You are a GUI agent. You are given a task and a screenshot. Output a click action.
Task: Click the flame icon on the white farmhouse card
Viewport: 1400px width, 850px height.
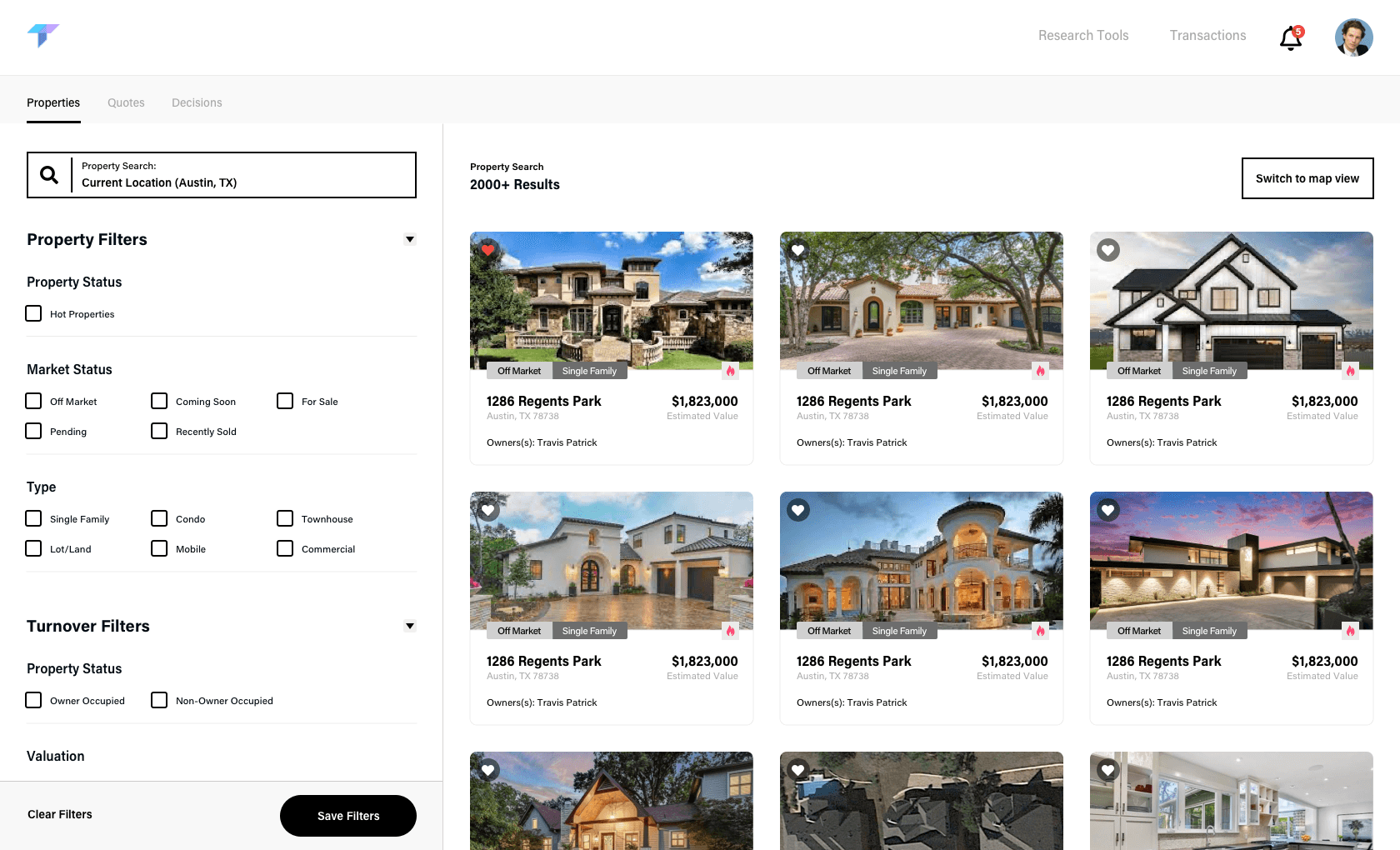1351,371
